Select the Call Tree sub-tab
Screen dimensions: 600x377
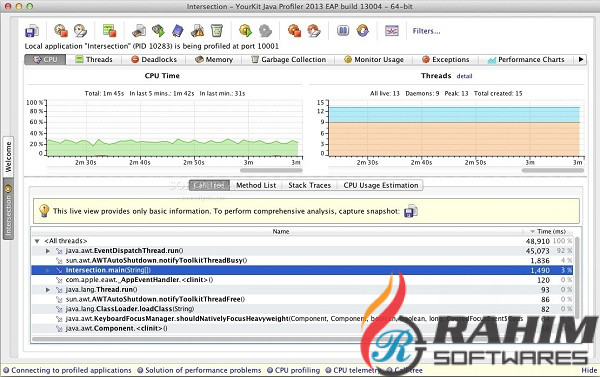pos(209,185)
